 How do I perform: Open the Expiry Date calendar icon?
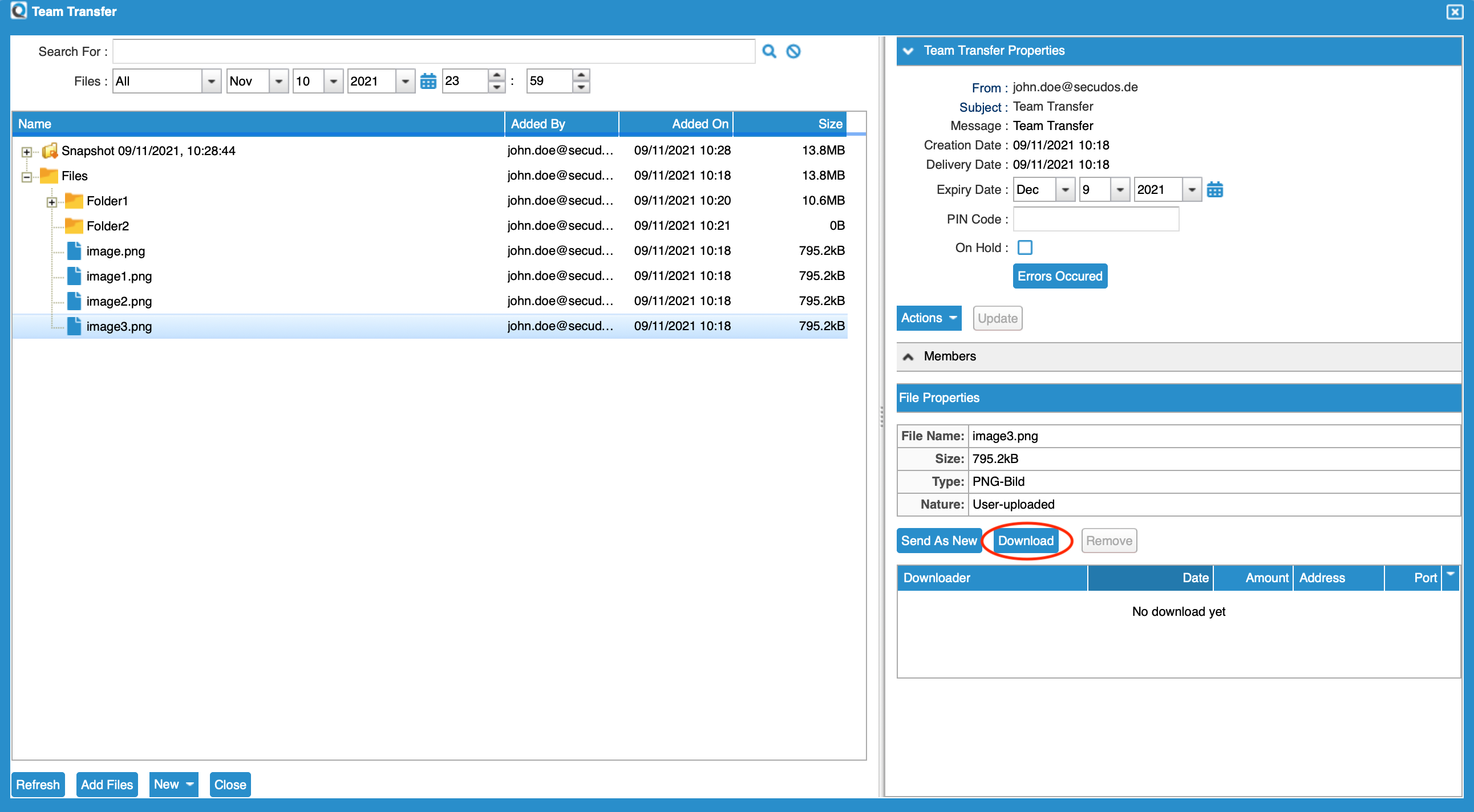[x=1214, y=190]
